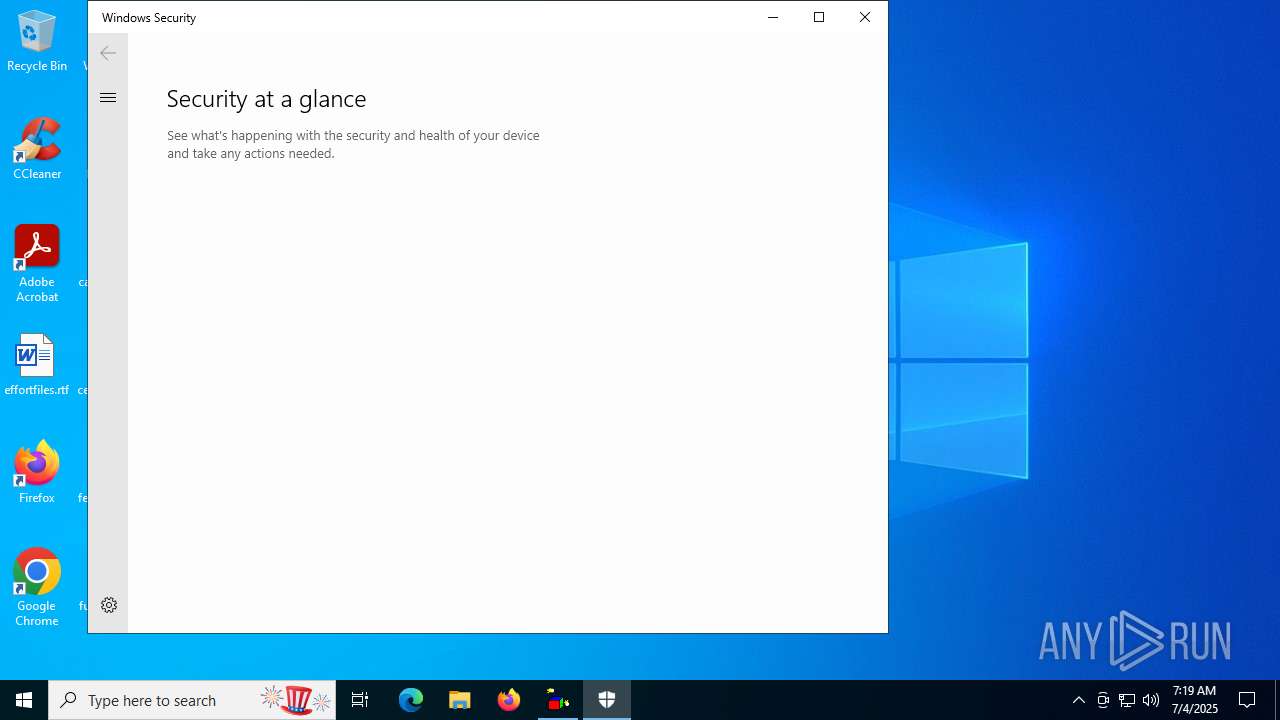This screenshot has width=1280, height=720.
Task: Maximize the Windows Security window
Action: (x=819, y=17)
